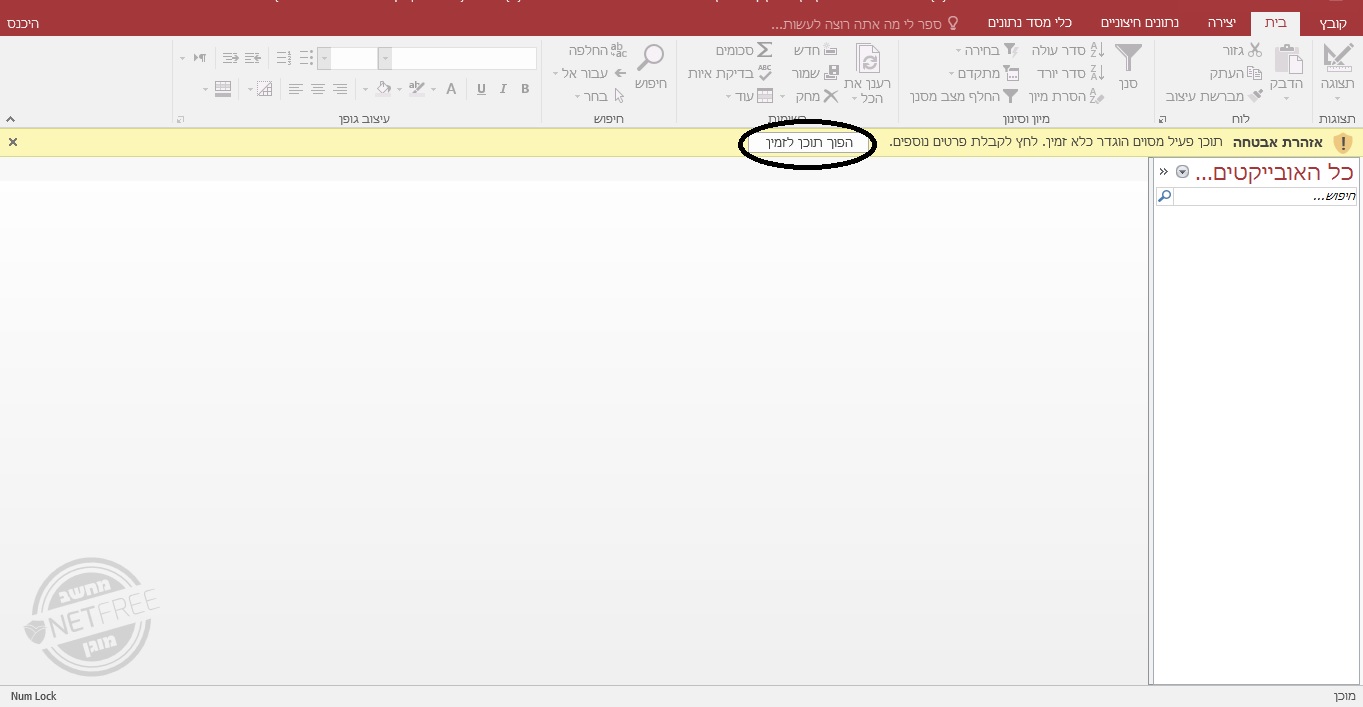Close the security warning bar

coord(13,143)
